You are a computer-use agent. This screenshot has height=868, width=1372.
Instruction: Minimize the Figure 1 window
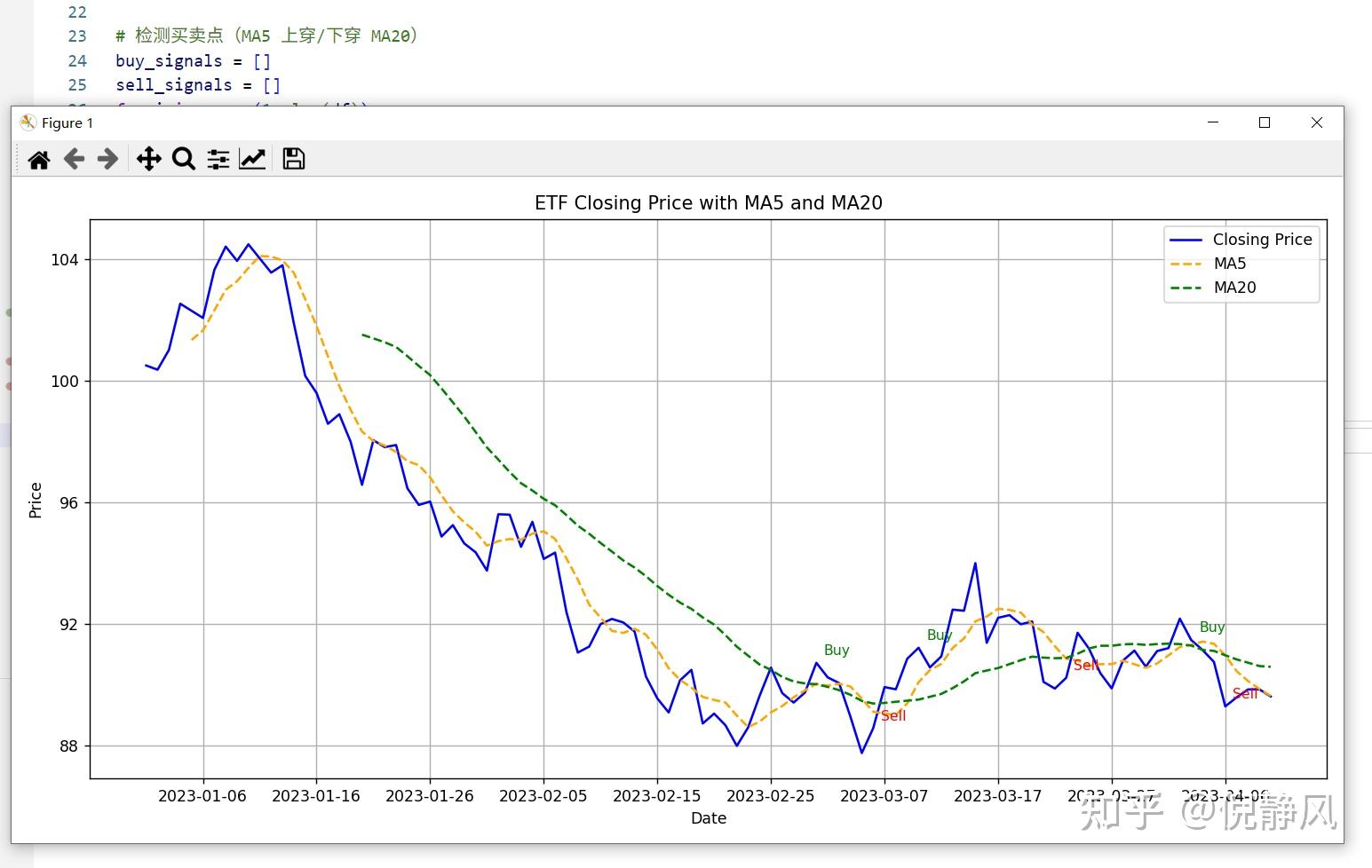pyautogui.click(x=1213, y=122)
